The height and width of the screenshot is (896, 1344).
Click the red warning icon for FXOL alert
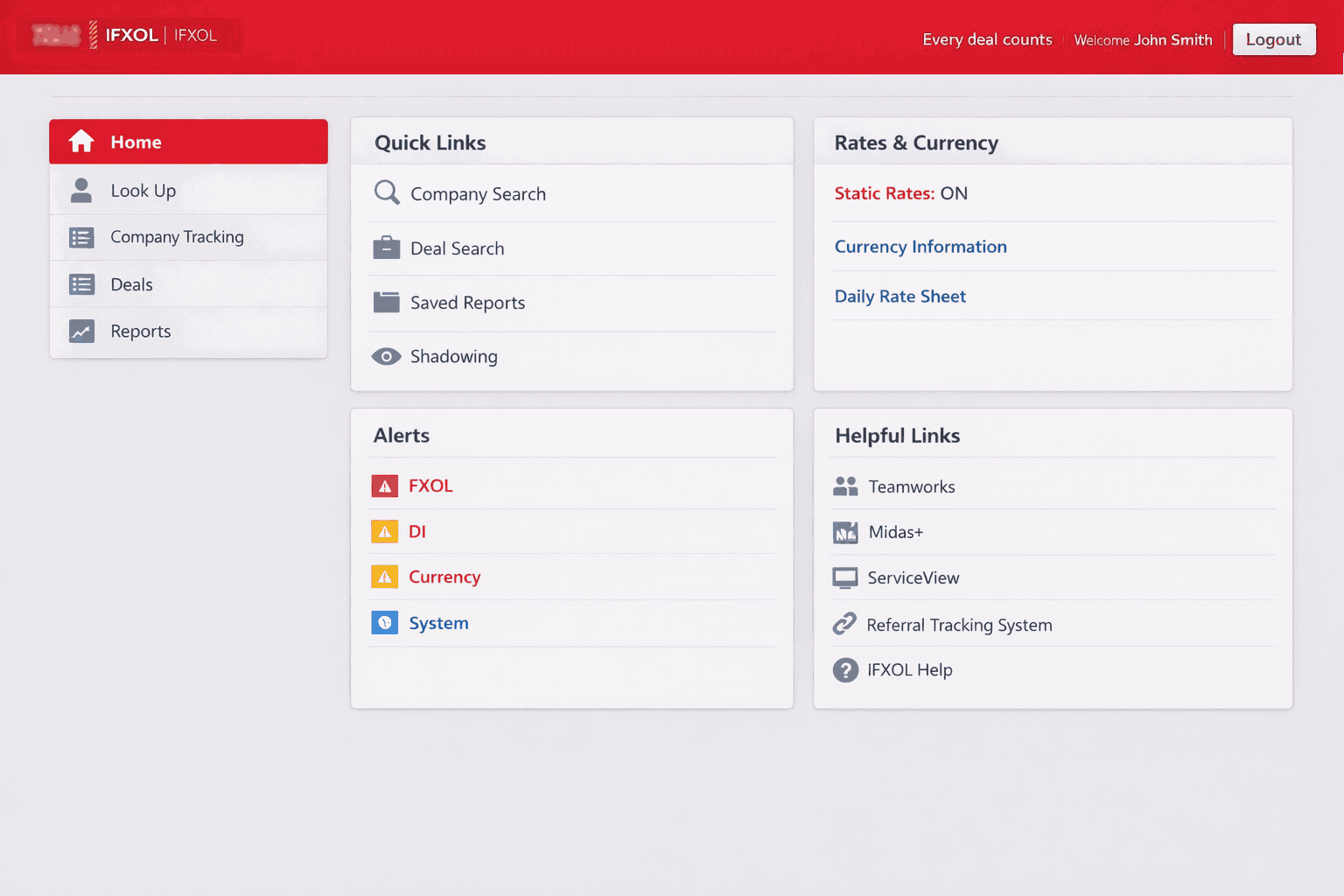pyautogui.click(x=384, y=486)
